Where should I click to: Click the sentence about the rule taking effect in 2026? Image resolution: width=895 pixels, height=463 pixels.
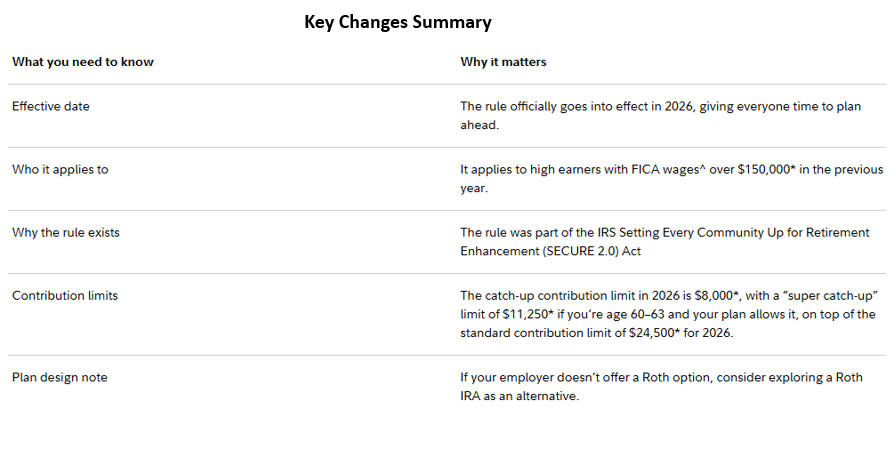[646, 106]
